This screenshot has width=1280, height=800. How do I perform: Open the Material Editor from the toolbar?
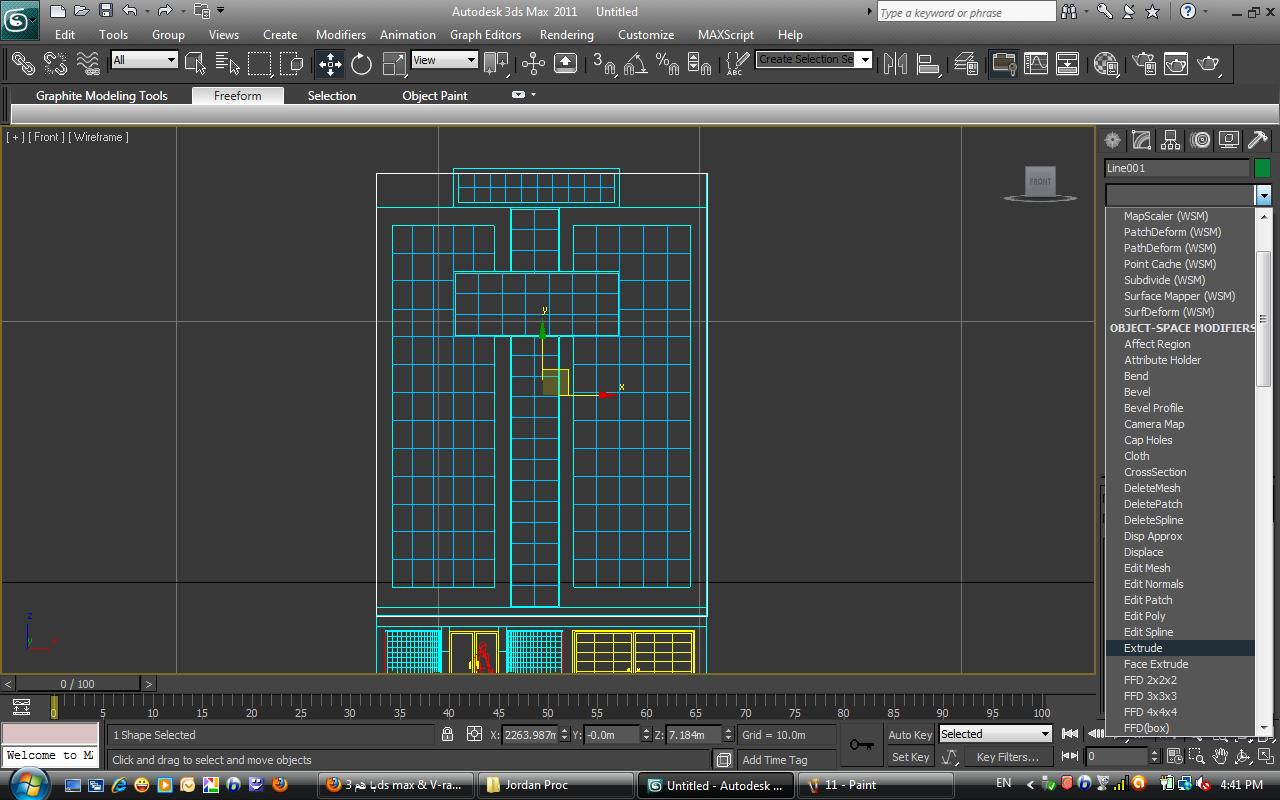tap(1105, 64)
